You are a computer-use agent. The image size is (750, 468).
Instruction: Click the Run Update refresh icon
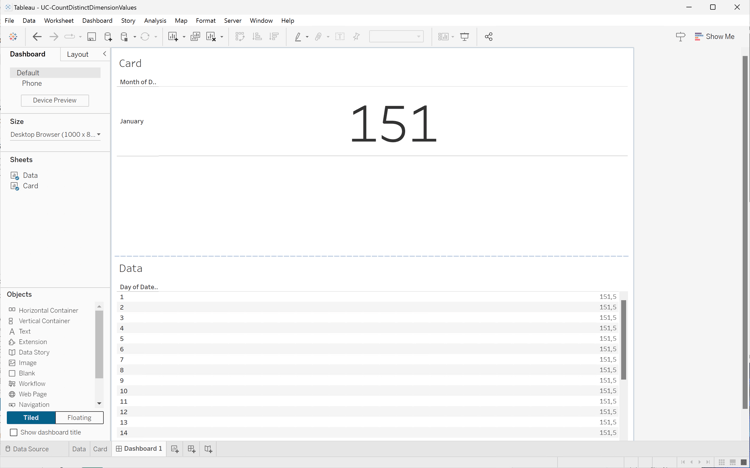tap(145, 37)
